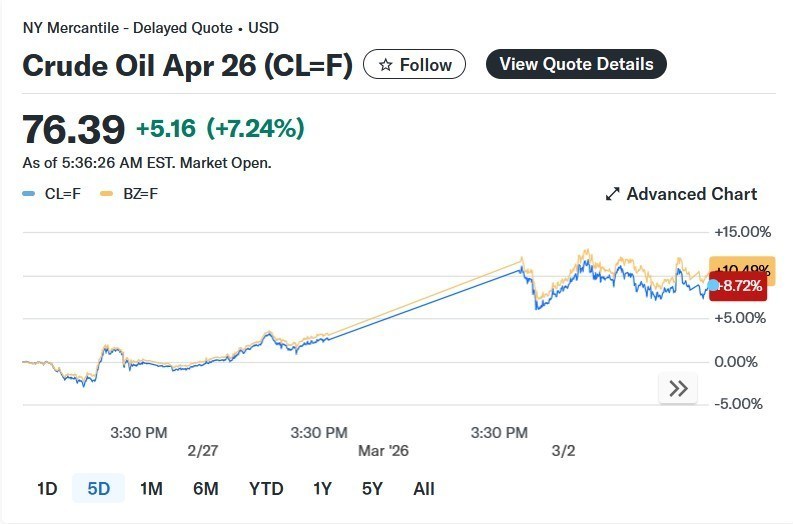Select the 5D time range tab
This screenshot has height=524, width=793.
[98, 489]
